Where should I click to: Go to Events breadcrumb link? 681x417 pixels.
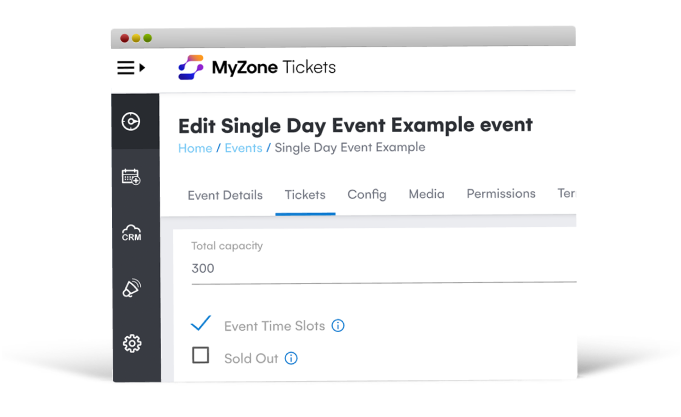[x=243, y=148]
